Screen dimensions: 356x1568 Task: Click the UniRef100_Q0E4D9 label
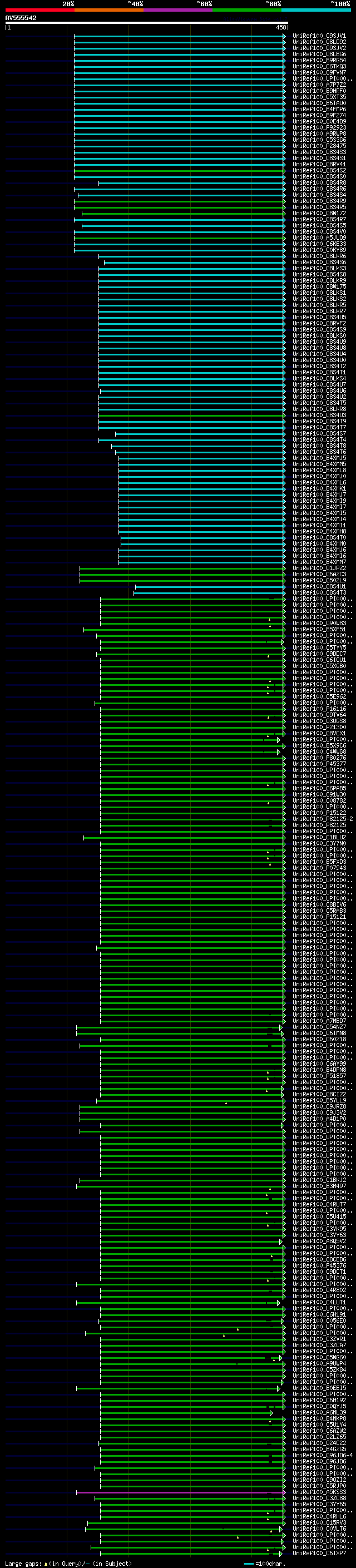[x=319, y=122]
